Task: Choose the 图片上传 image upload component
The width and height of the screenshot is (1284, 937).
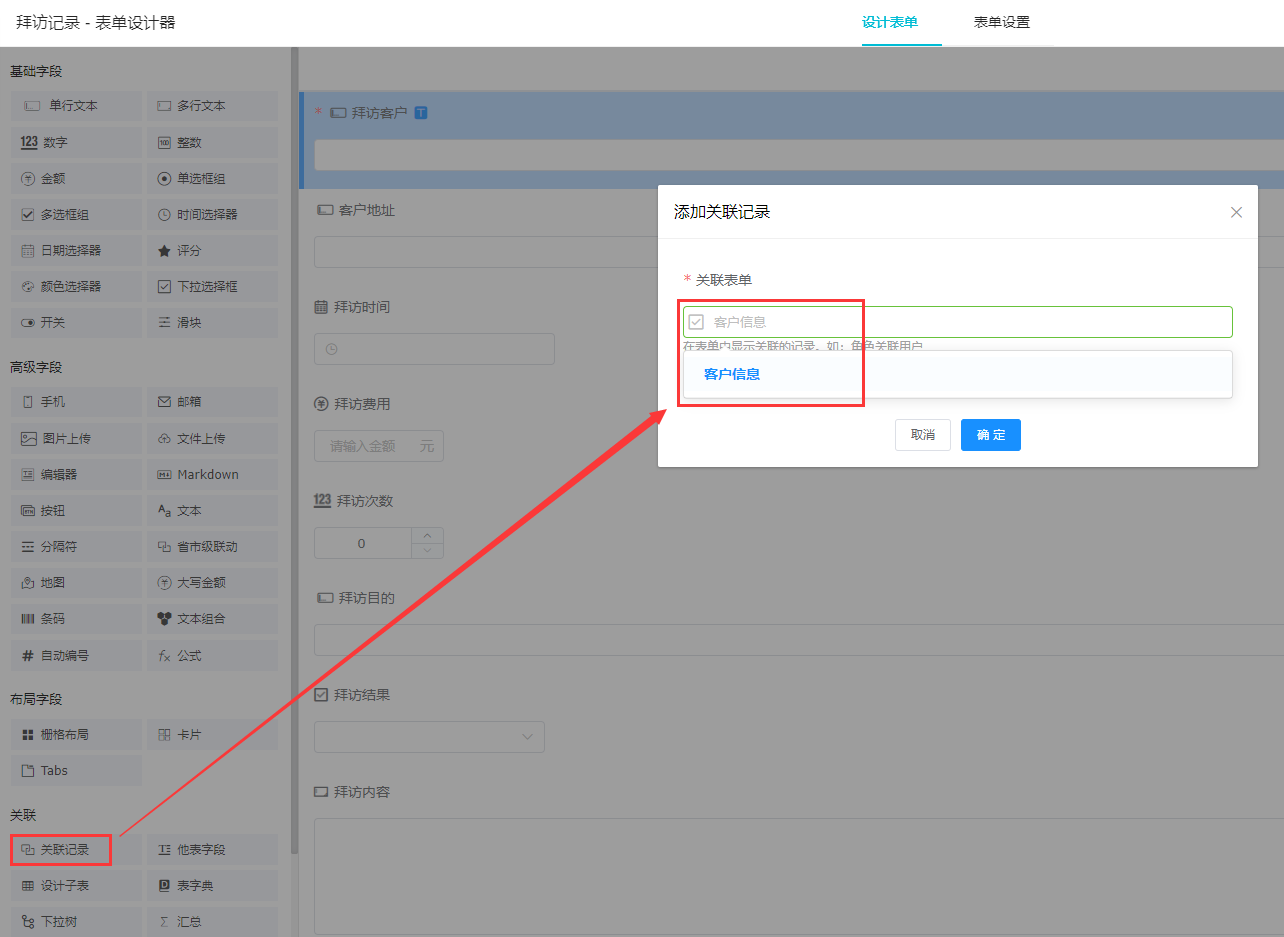Action: point(76,438)
